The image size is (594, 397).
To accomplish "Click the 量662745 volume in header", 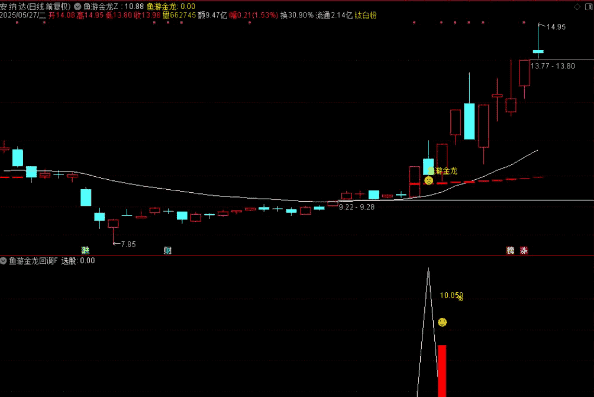I will click(x=179, y=15).
